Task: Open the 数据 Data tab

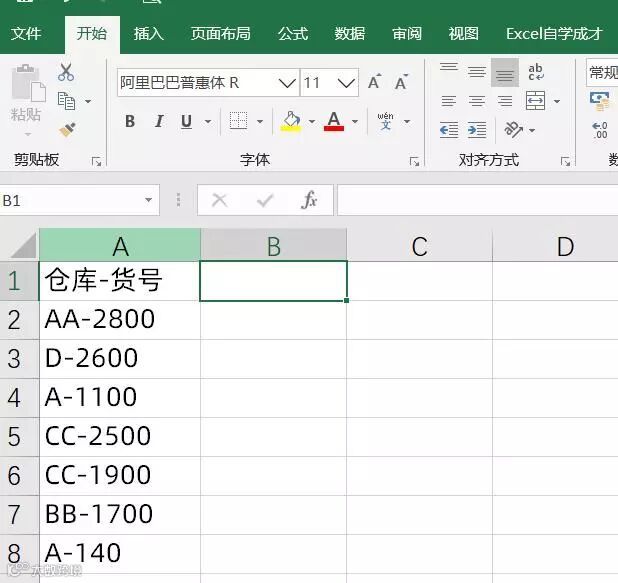Action: [x=350, y=34]
